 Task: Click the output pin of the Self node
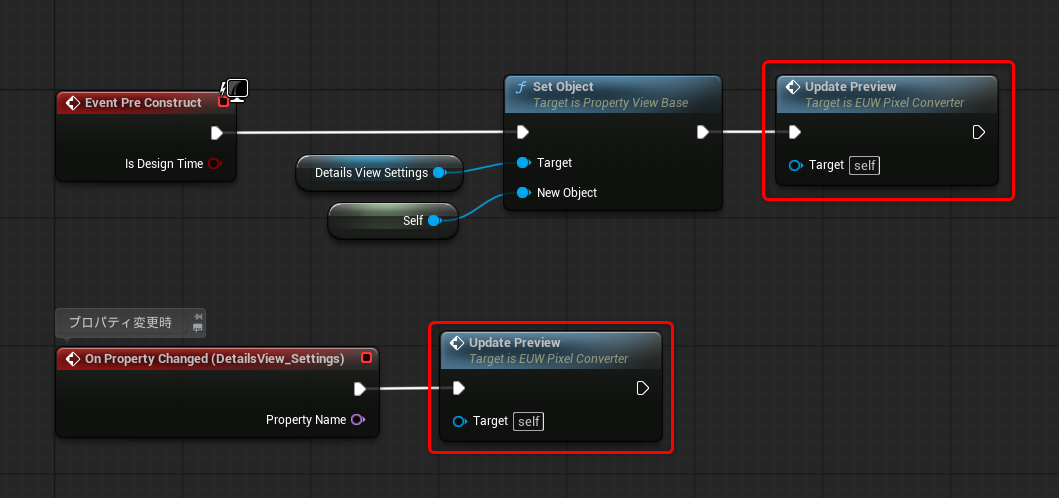434,221
